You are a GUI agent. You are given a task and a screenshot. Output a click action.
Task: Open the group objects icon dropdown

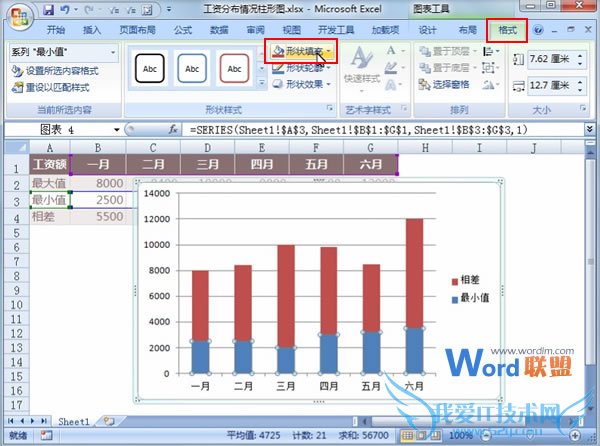[491, 68]
